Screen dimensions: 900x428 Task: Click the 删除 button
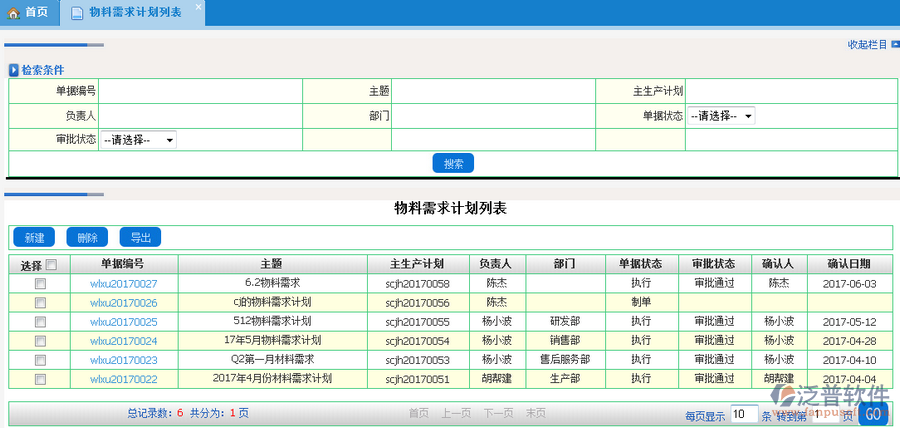87,238
